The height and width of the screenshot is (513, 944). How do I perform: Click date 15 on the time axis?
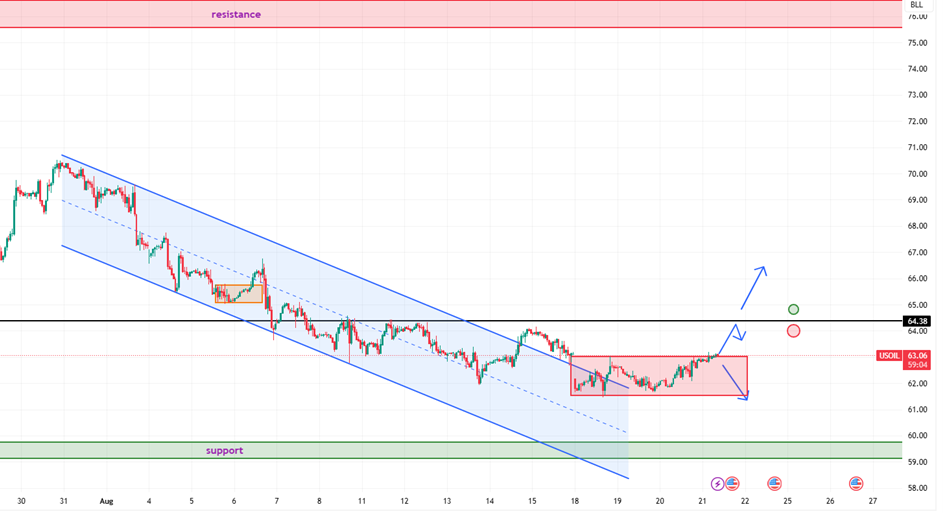click(532, 501)
